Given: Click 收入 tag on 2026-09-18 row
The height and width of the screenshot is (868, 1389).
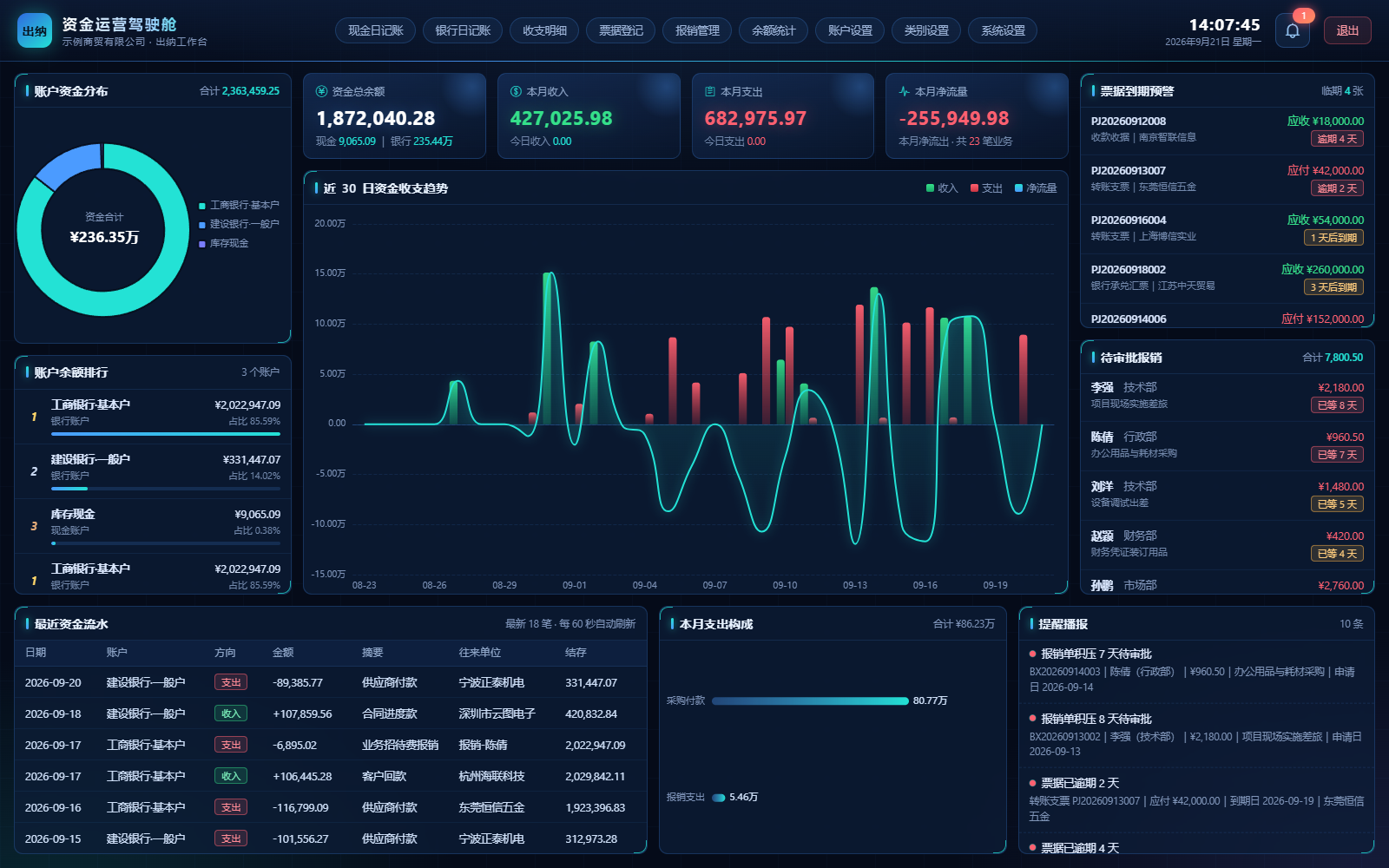Looking at the screenshot, I should 231,713.
